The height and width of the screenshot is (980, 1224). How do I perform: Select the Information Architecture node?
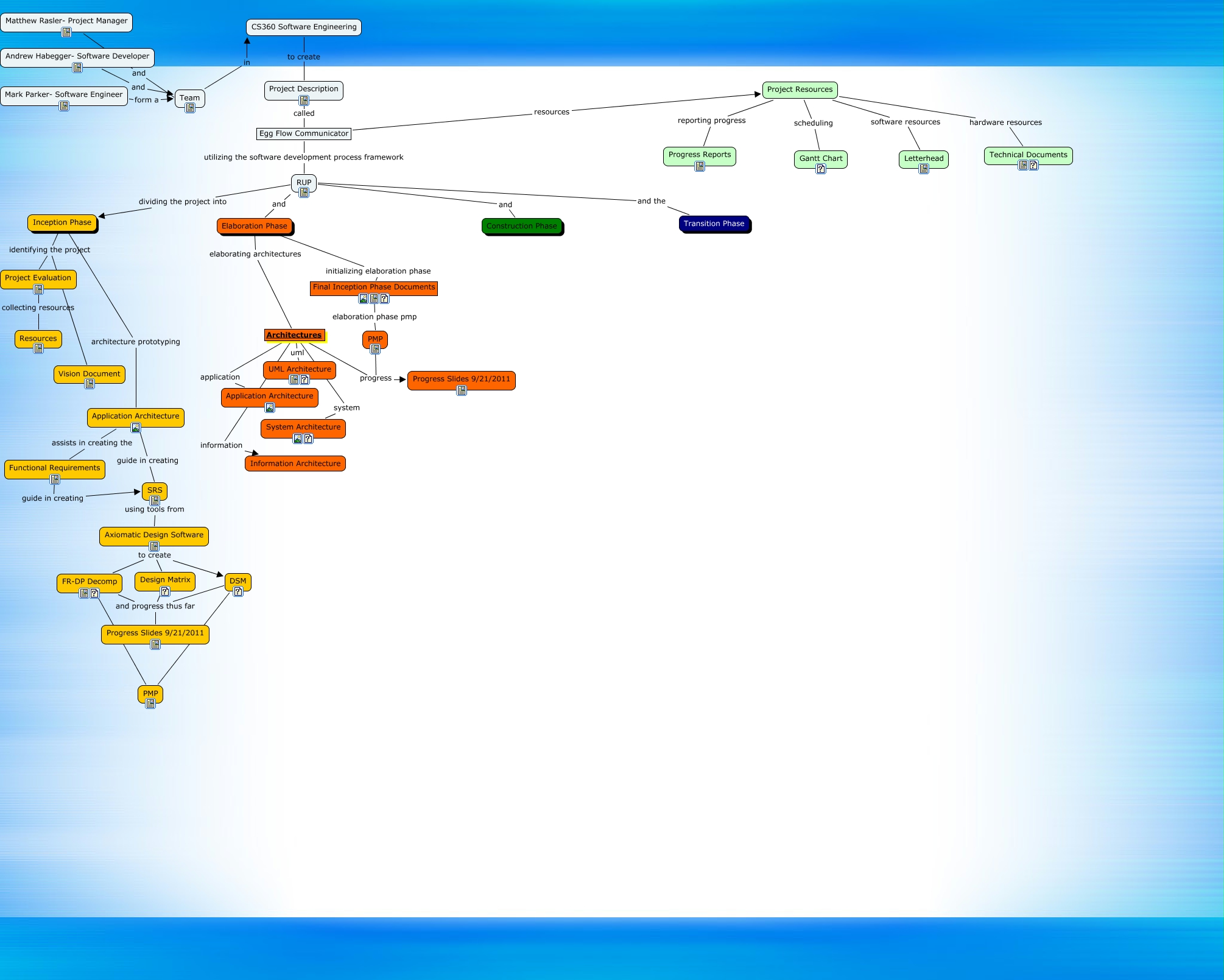point(295,464)
